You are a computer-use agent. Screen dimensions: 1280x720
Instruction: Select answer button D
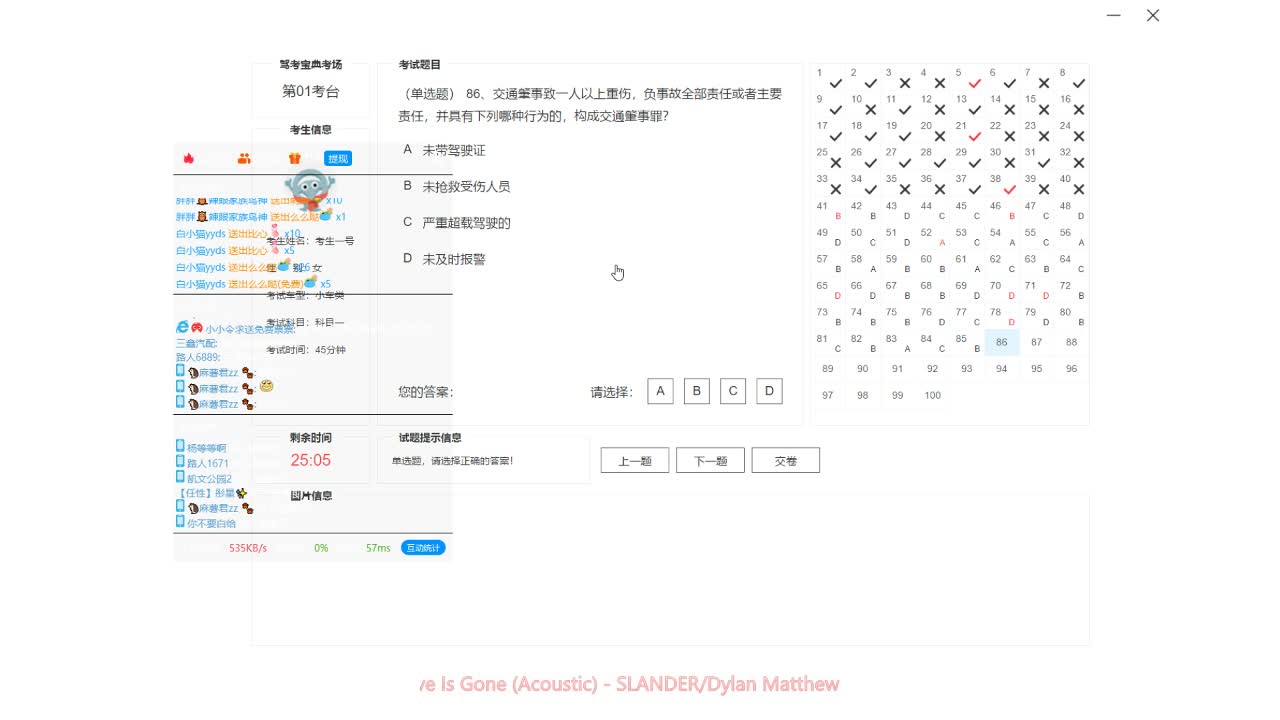tap(769, 391)
